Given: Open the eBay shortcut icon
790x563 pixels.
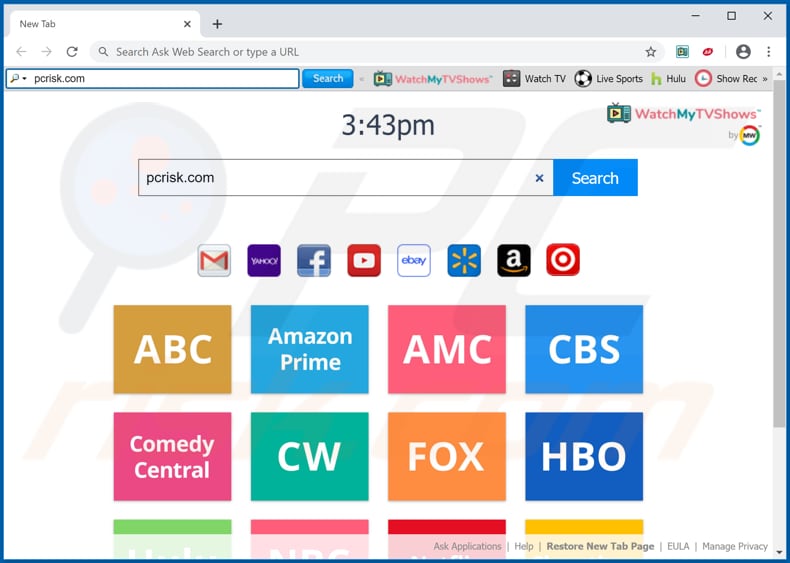Looking at the screenshot, I should (414, 261).
